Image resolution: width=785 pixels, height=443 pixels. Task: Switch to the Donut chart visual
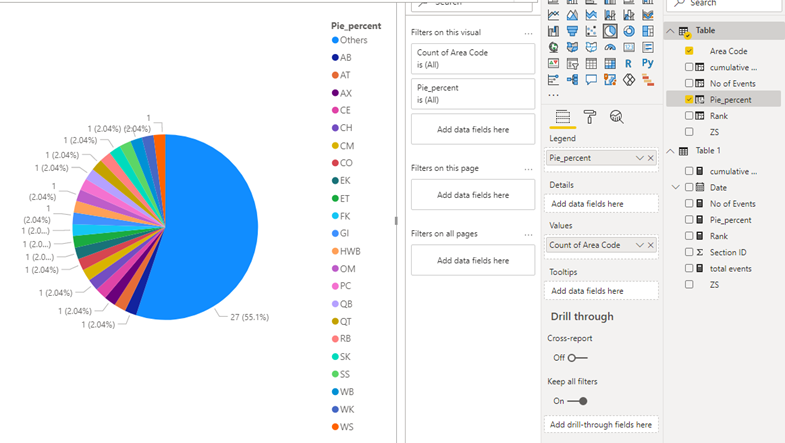(x=629, y=31)
